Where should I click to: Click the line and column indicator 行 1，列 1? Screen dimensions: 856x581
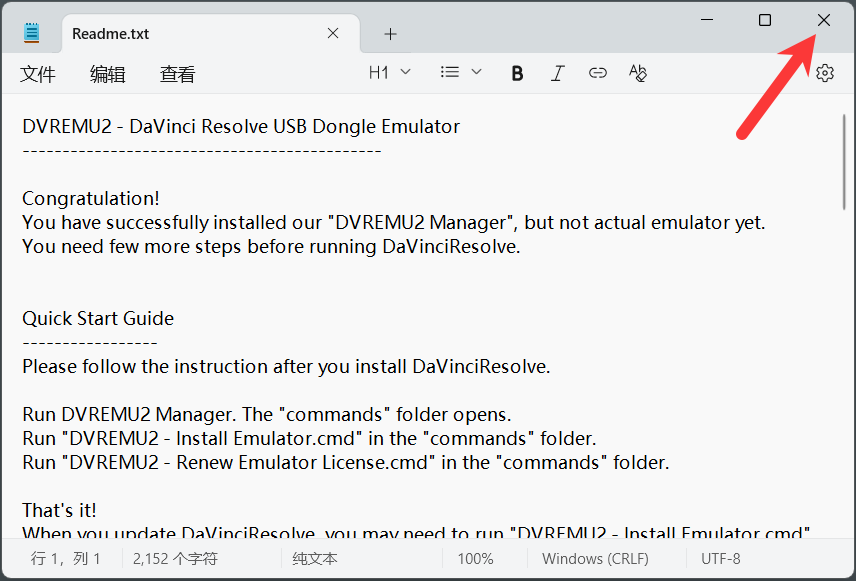tap(66, 559)
